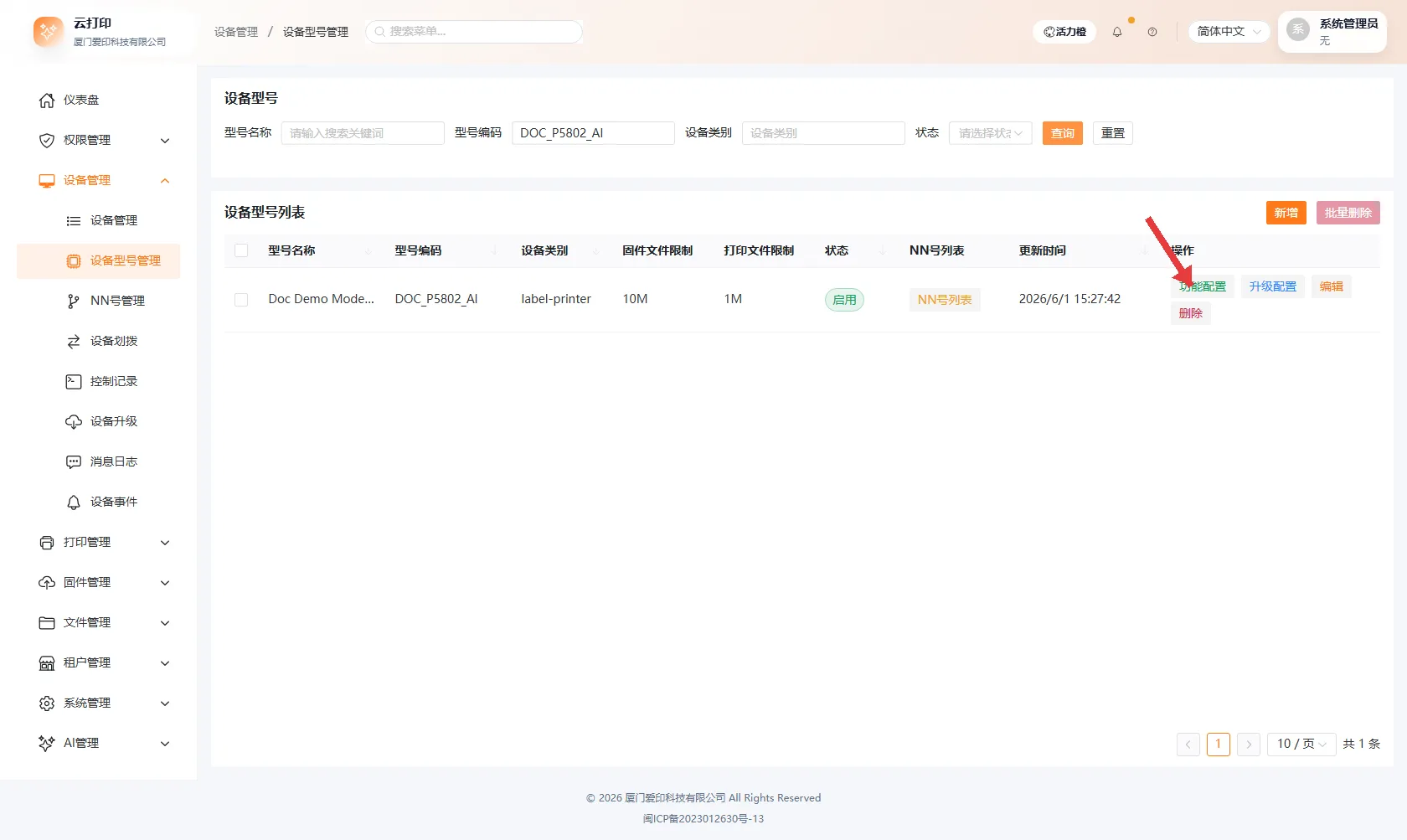Open the NN号列表 tag link

(x=945, y=300)
